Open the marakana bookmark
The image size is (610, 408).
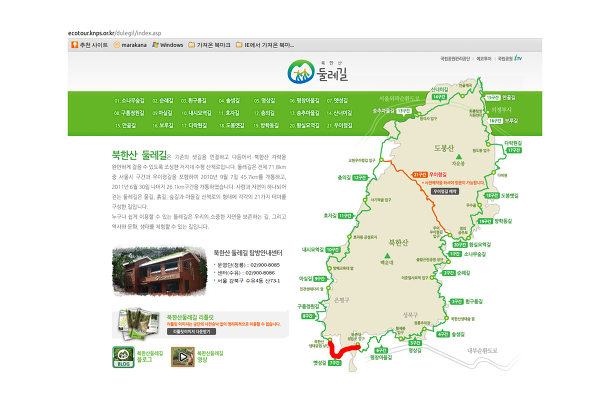coord(130,45)
